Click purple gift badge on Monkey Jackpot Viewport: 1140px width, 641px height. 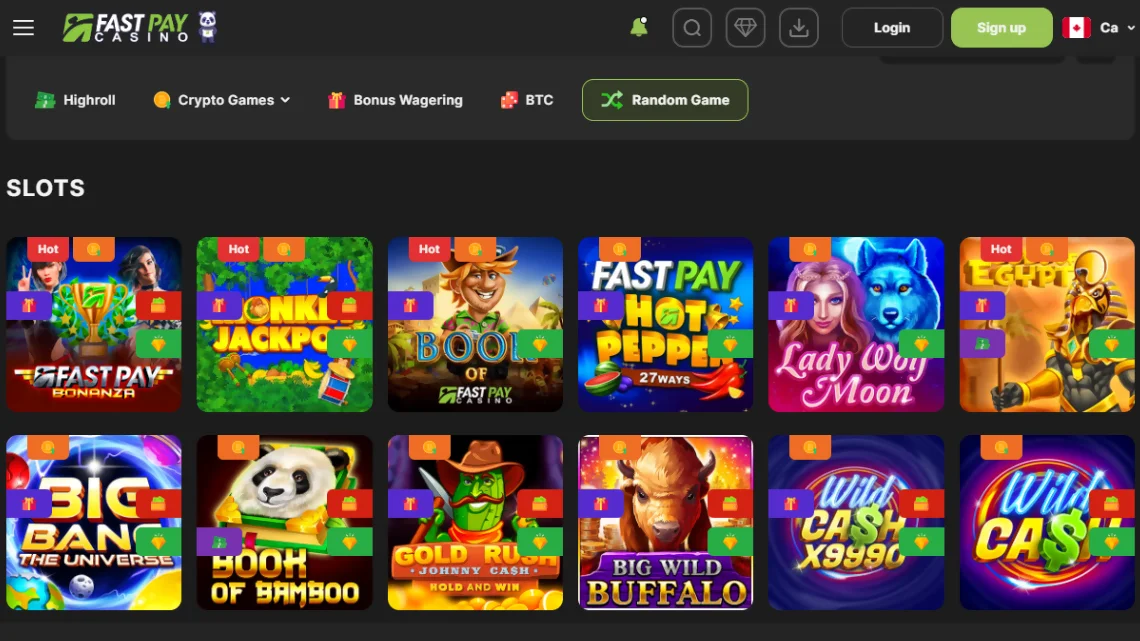point(219,305)
